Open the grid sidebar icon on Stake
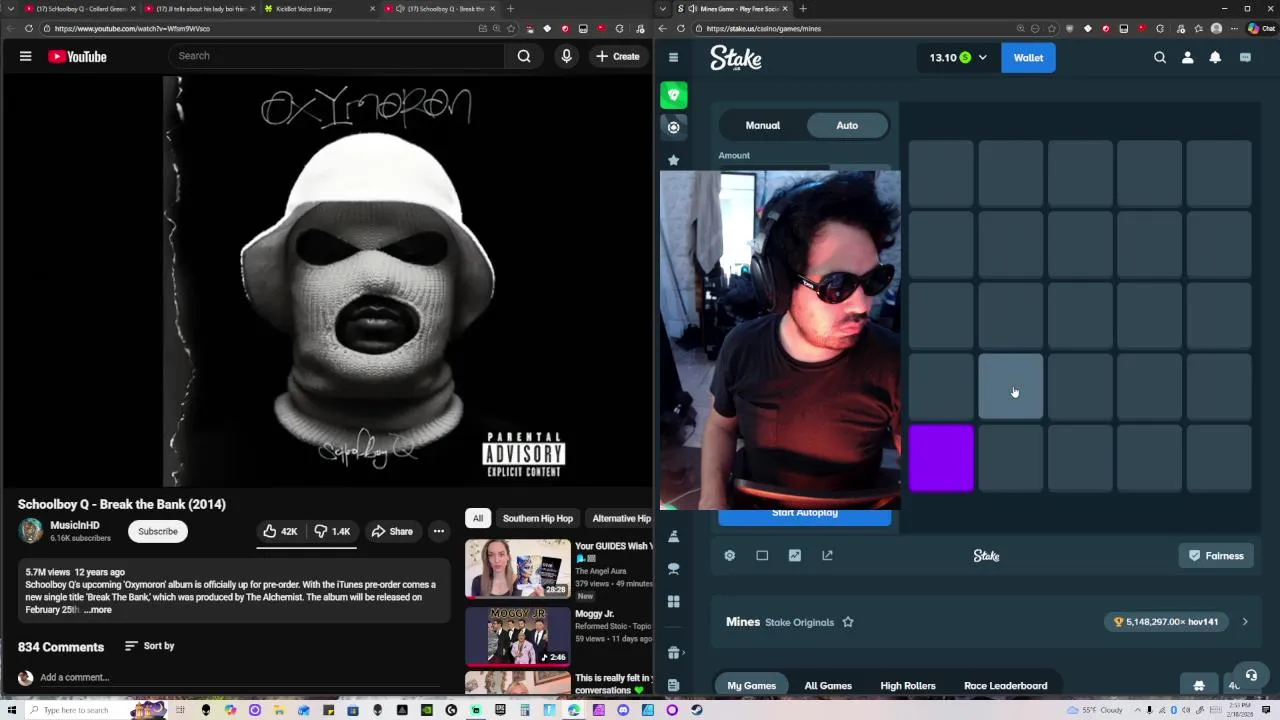 pos(674,602)
